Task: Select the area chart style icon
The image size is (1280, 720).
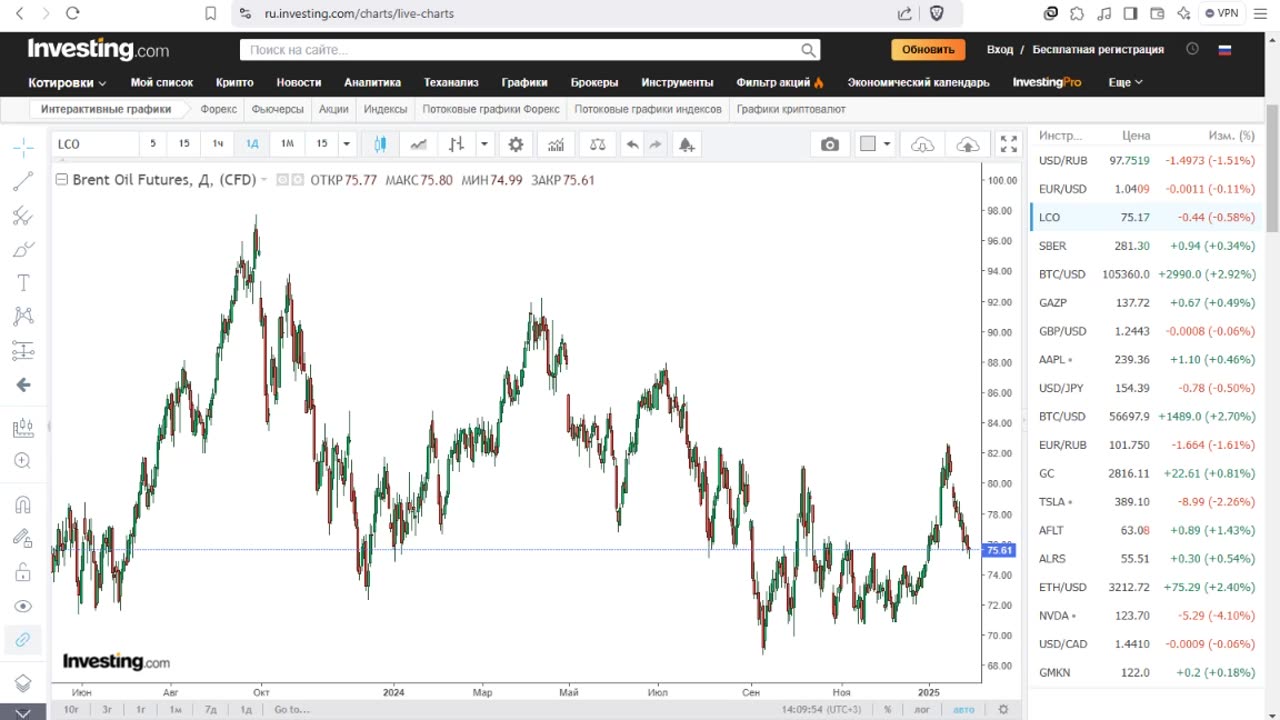Action: [x=418, y=144]
